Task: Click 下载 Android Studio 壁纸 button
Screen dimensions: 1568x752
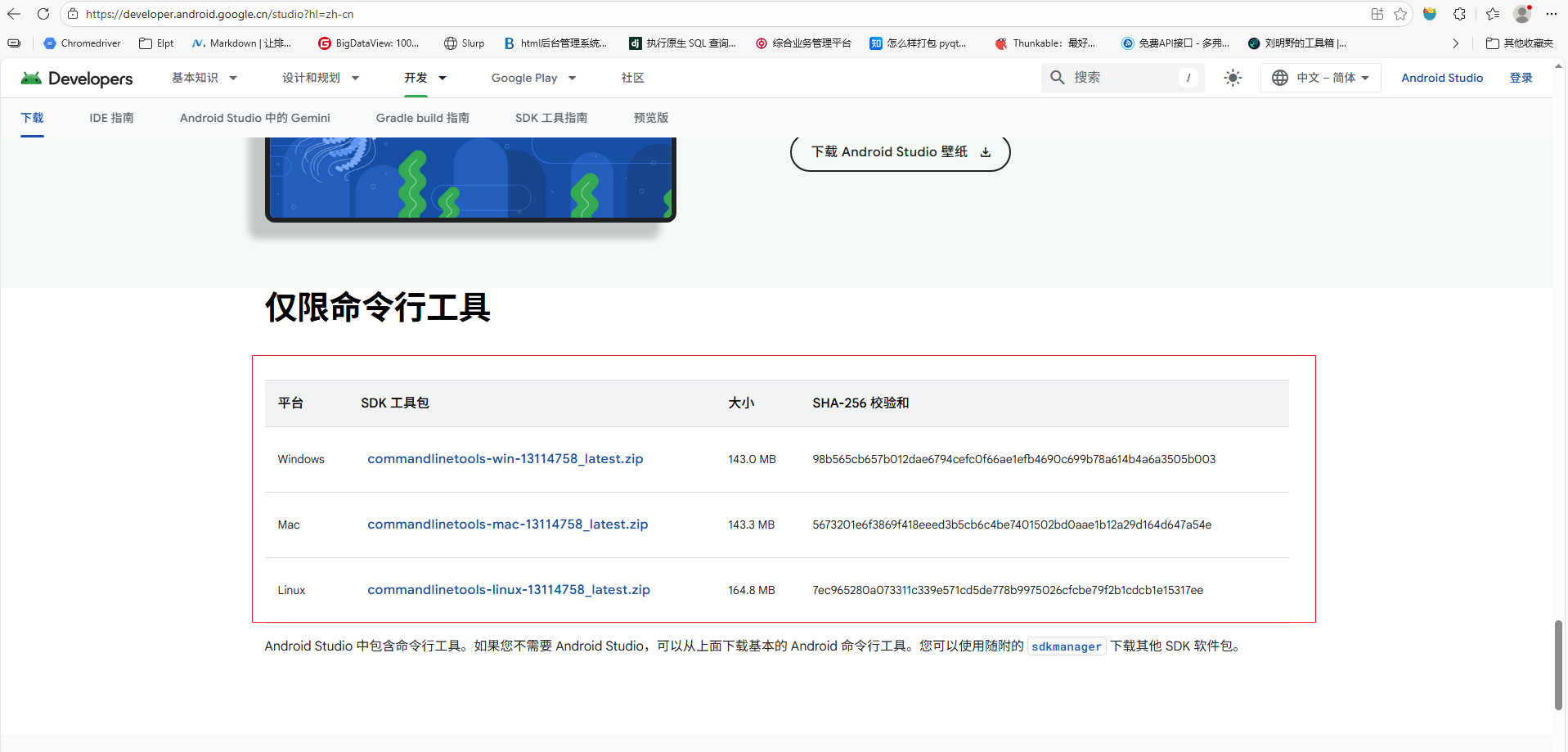Action: [900, 152]
